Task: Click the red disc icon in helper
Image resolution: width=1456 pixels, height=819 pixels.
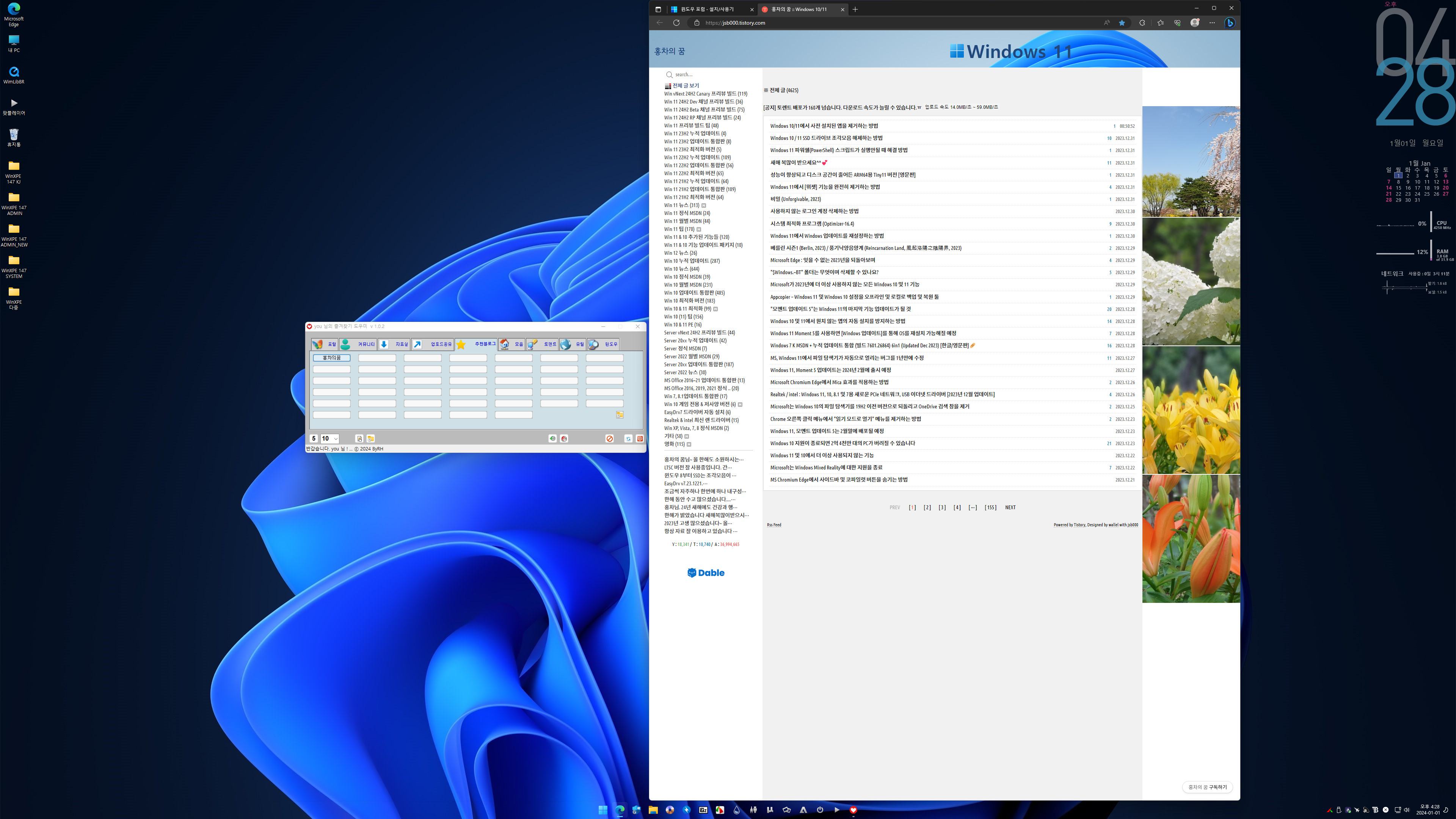Action: pos(564,439)
